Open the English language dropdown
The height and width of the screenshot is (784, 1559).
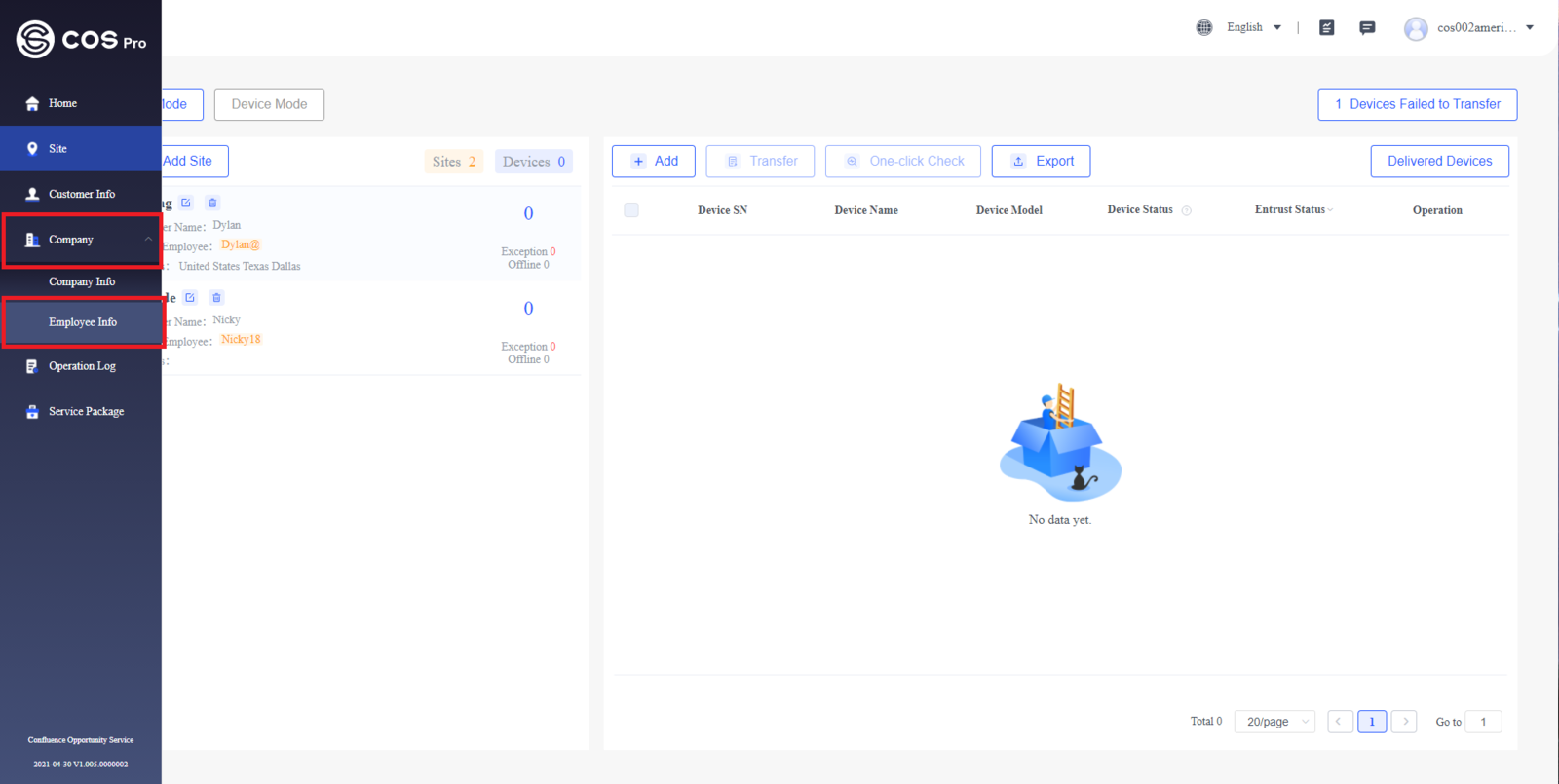tap(1254, 27)
